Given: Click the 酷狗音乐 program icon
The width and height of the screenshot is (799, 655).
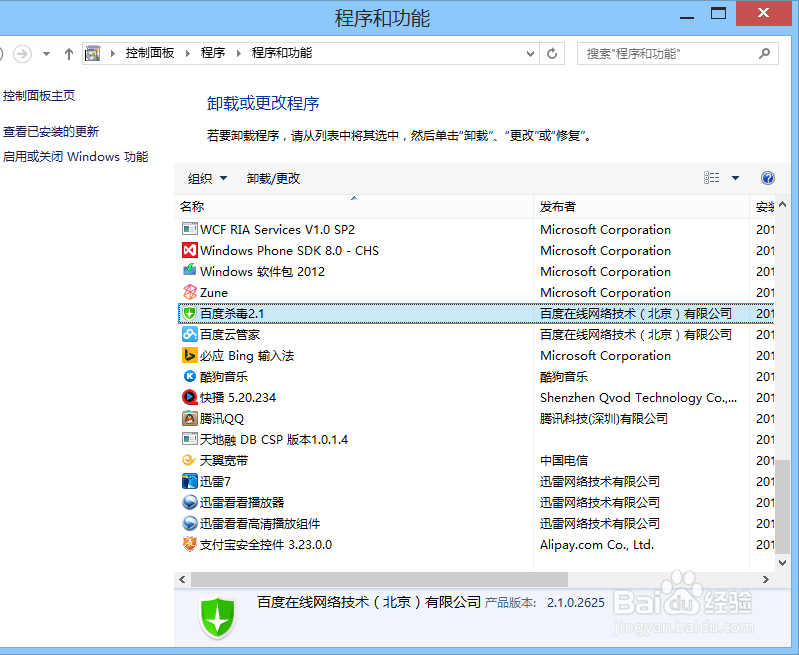Looking at the screenshot, I should click(x=190, y=376).
